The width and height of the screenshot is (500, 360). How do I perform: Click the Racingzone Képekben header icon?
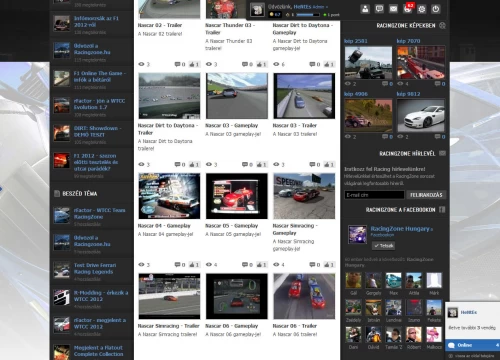point(442,25)
